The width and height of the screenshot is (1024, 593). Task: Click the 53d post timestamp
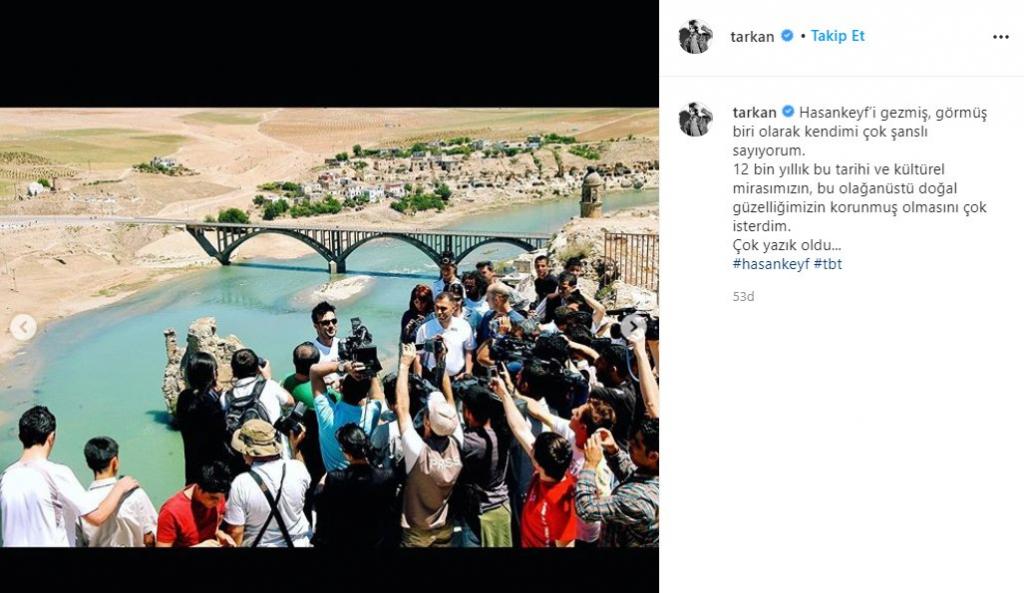743,296
